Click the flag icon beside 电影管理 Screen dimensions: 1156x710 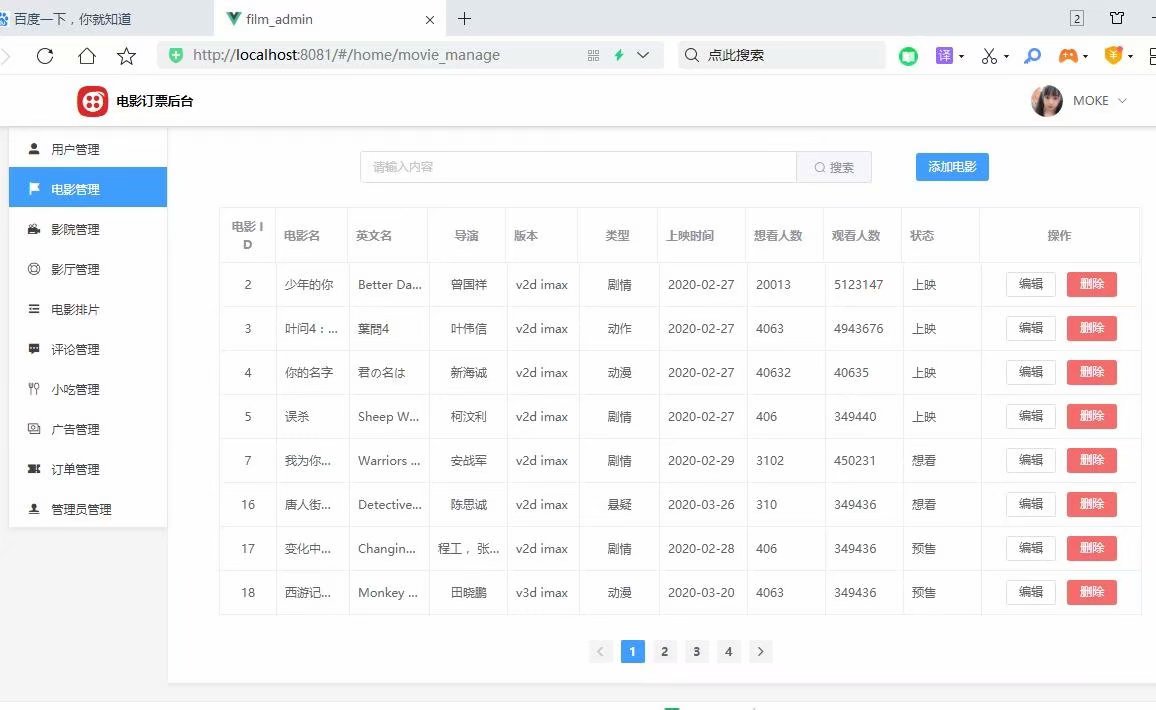click(x=34, y=189)
